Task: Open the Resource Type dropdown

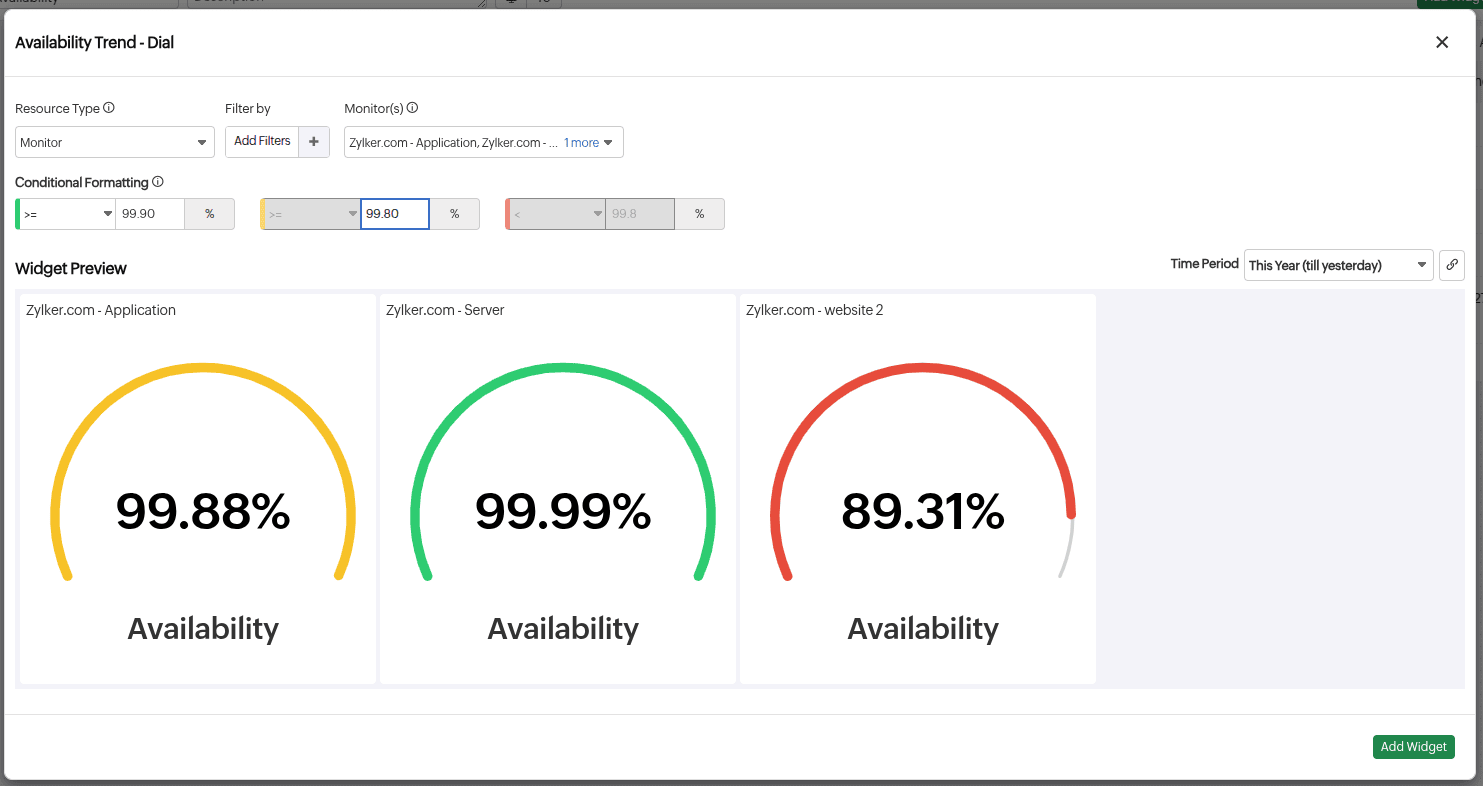Action: pos(114,143)
